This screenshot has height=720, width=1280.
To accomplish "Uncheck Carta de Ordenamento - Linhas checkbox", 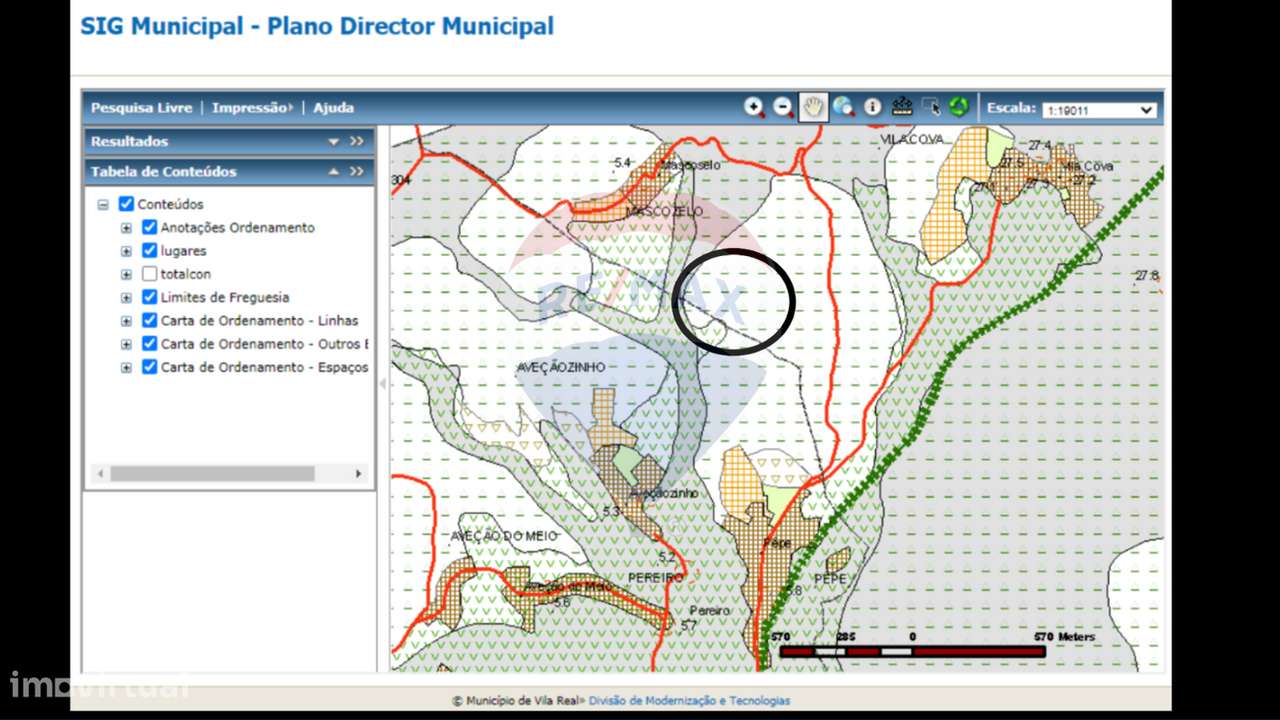I will pyautogui.click(x=149, y=320).
